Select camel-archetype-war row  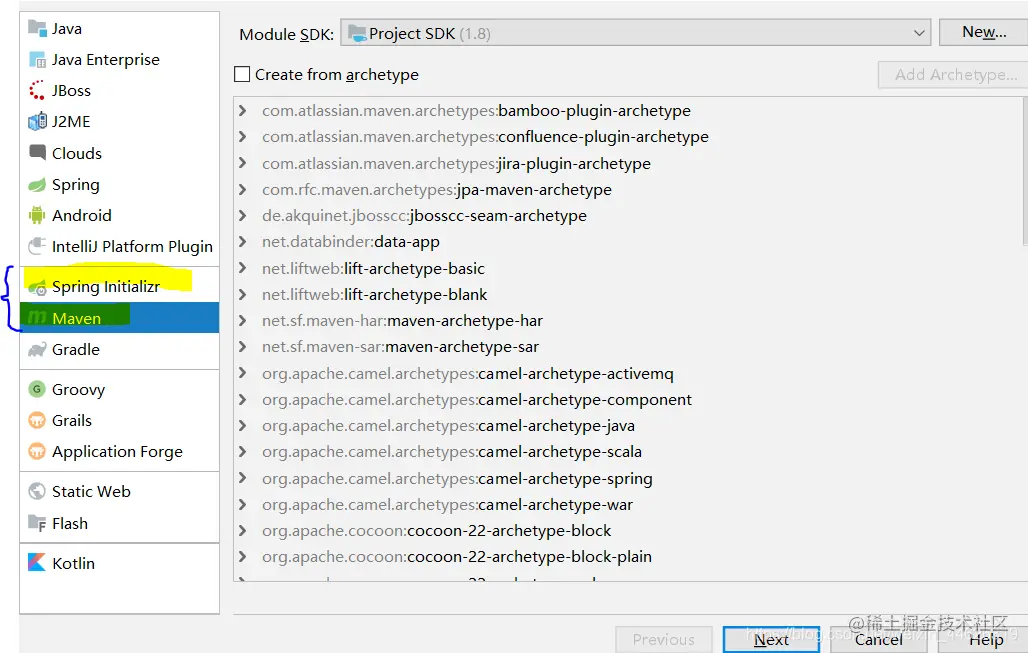(628, 505)
